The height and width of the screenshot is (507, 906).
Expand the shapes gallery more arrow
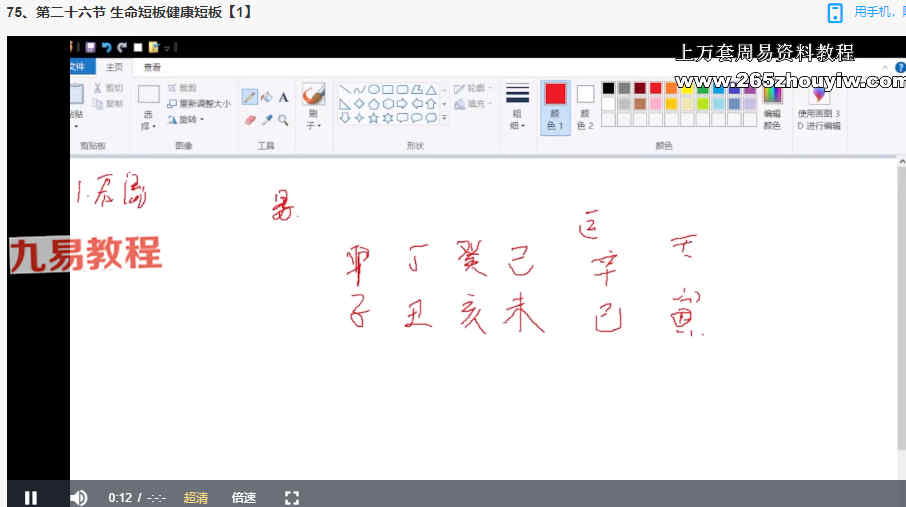pyautogui.click(x=444, y=118)
